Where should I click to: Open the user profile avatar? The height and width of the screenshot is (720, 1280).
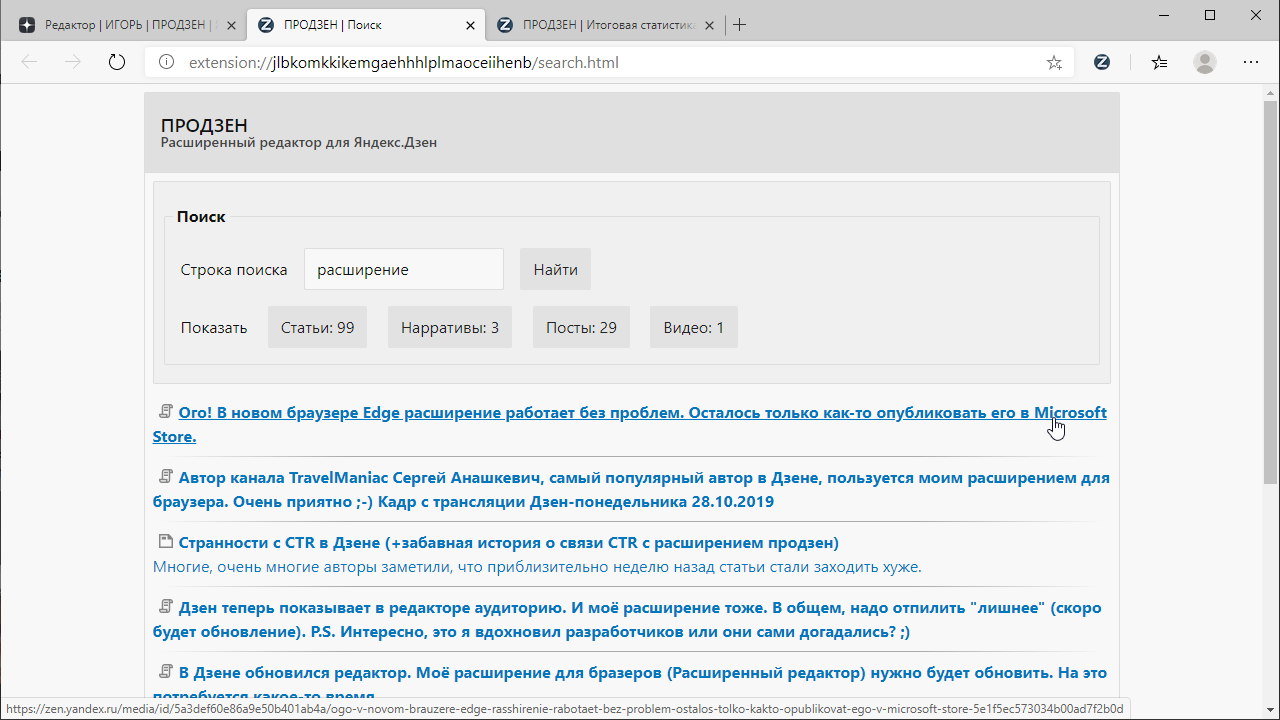point(1205,62)
